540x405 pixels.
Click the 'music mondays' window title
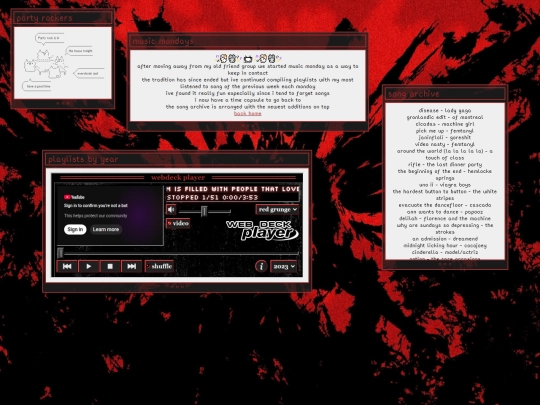coord(163,41)
